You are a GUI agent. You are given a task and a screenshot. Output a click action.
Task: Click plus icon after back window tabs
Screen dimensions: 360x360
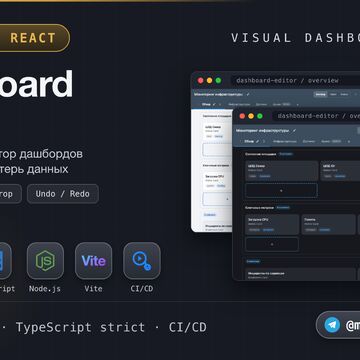point(297,104)
